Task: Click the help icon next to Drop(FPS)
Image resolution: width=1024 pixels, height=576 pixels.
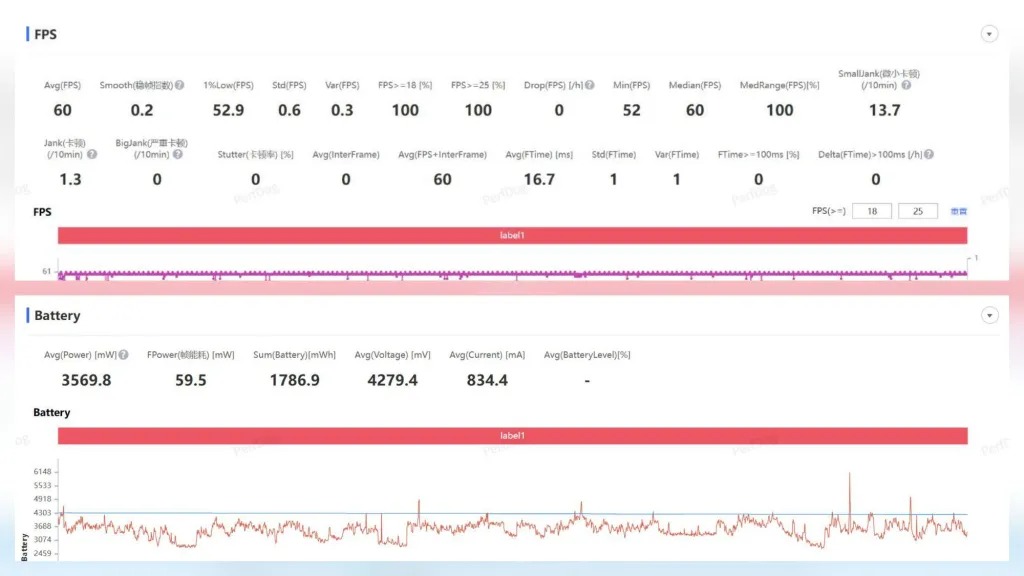Action: 590,86
